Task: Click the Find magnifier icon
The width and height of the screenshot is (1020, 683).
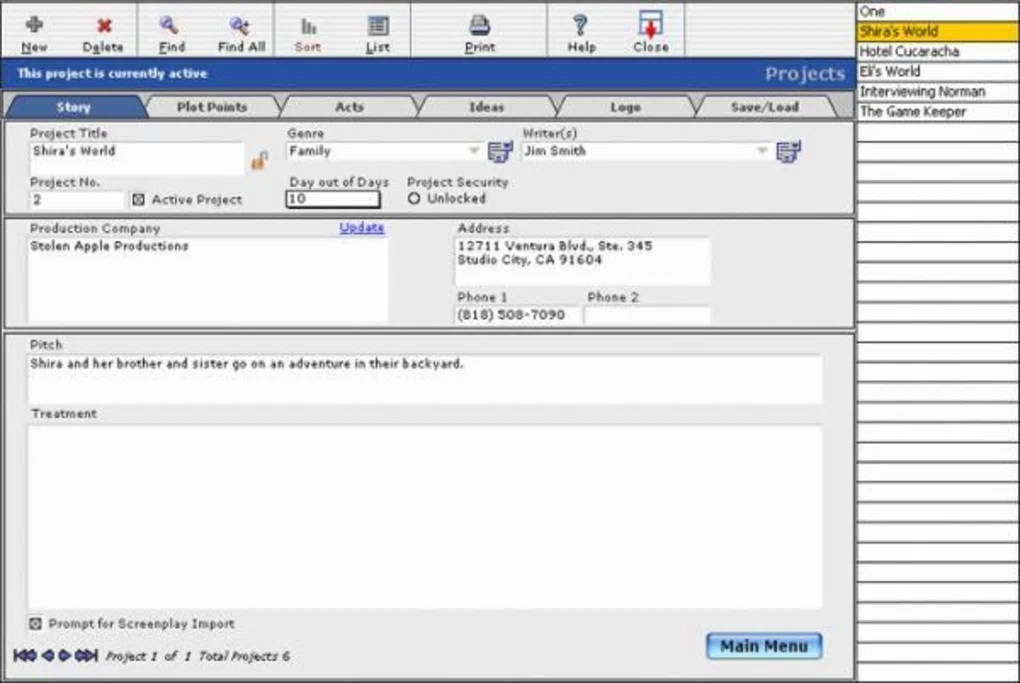Action: point(170,25)
